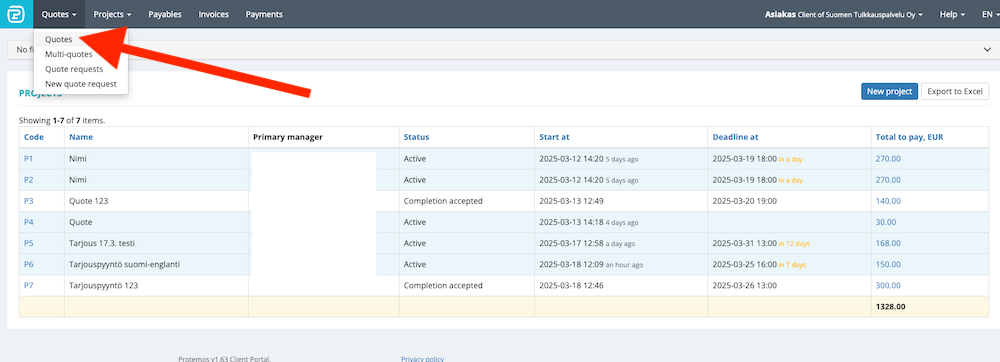Viewport: 1000px width, 362px height.
Task: Open the Projects dropdown menu
Action: (x=112, y=14)
